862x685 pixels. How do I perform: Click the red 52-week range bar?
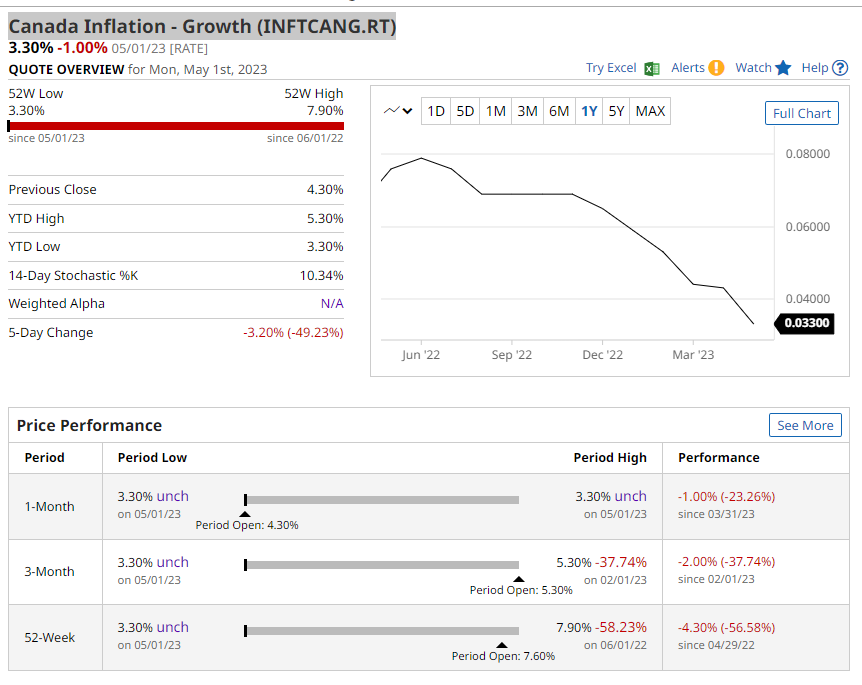(176, 126)
